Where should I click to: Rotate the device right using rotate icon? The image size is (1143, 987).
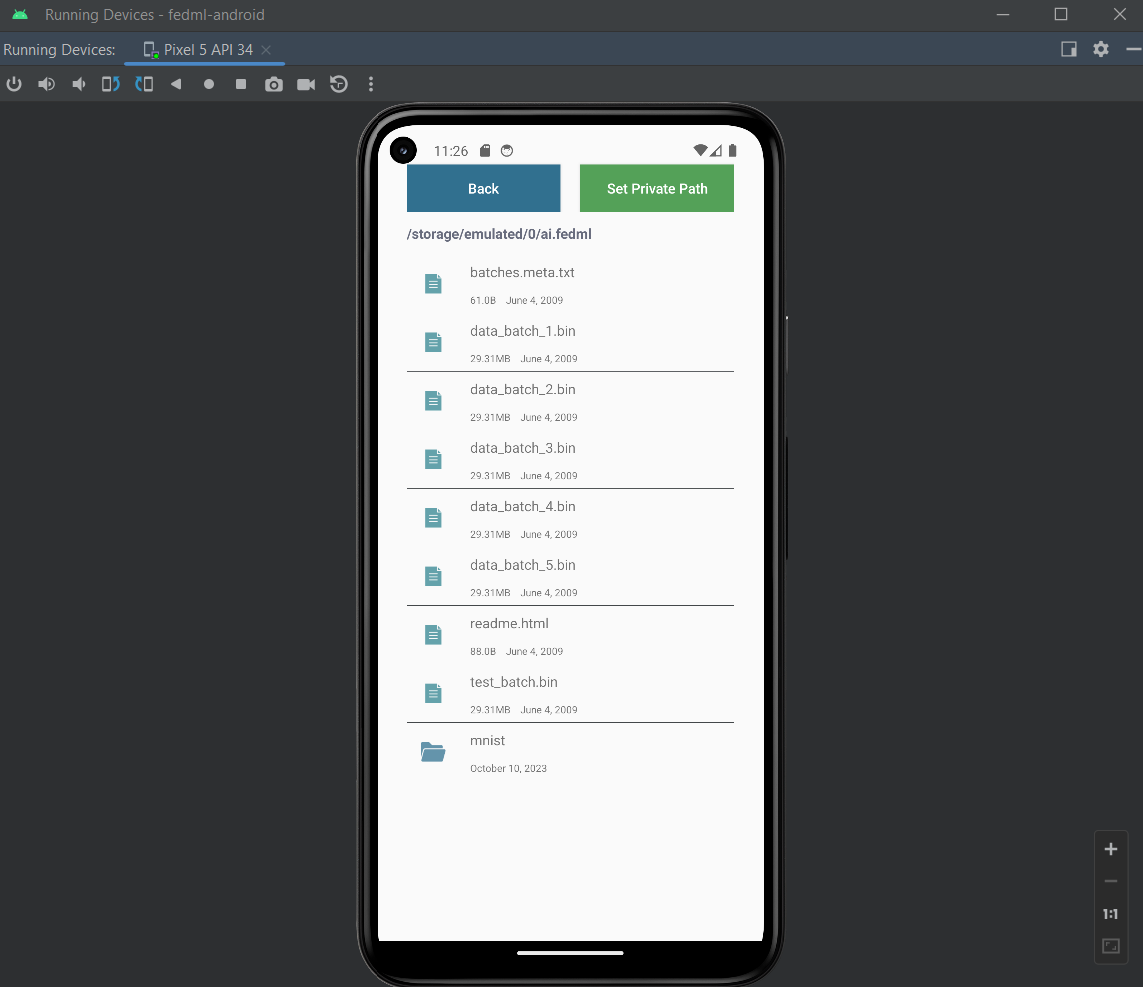point(144,84)
